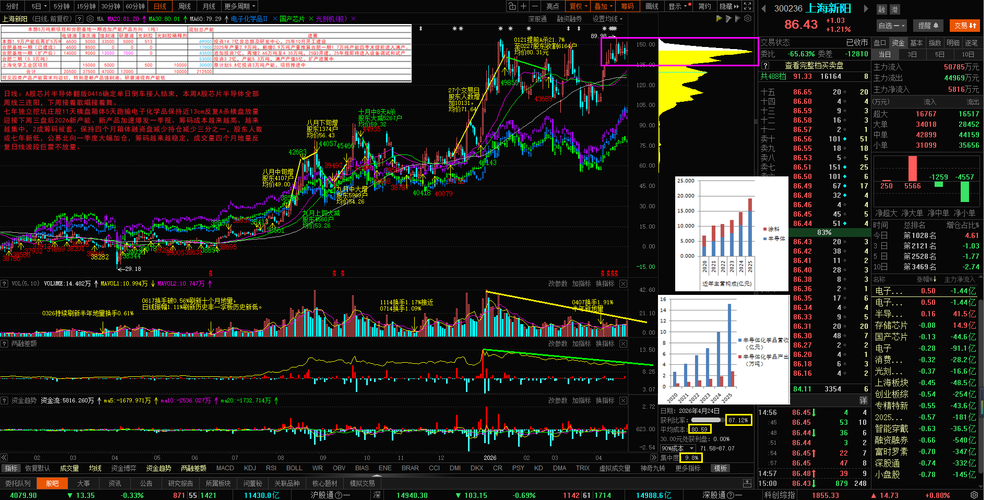Screen dimensions: 984x500
Task: Switch to the 资金 tab
Action: tap(898, 43)
